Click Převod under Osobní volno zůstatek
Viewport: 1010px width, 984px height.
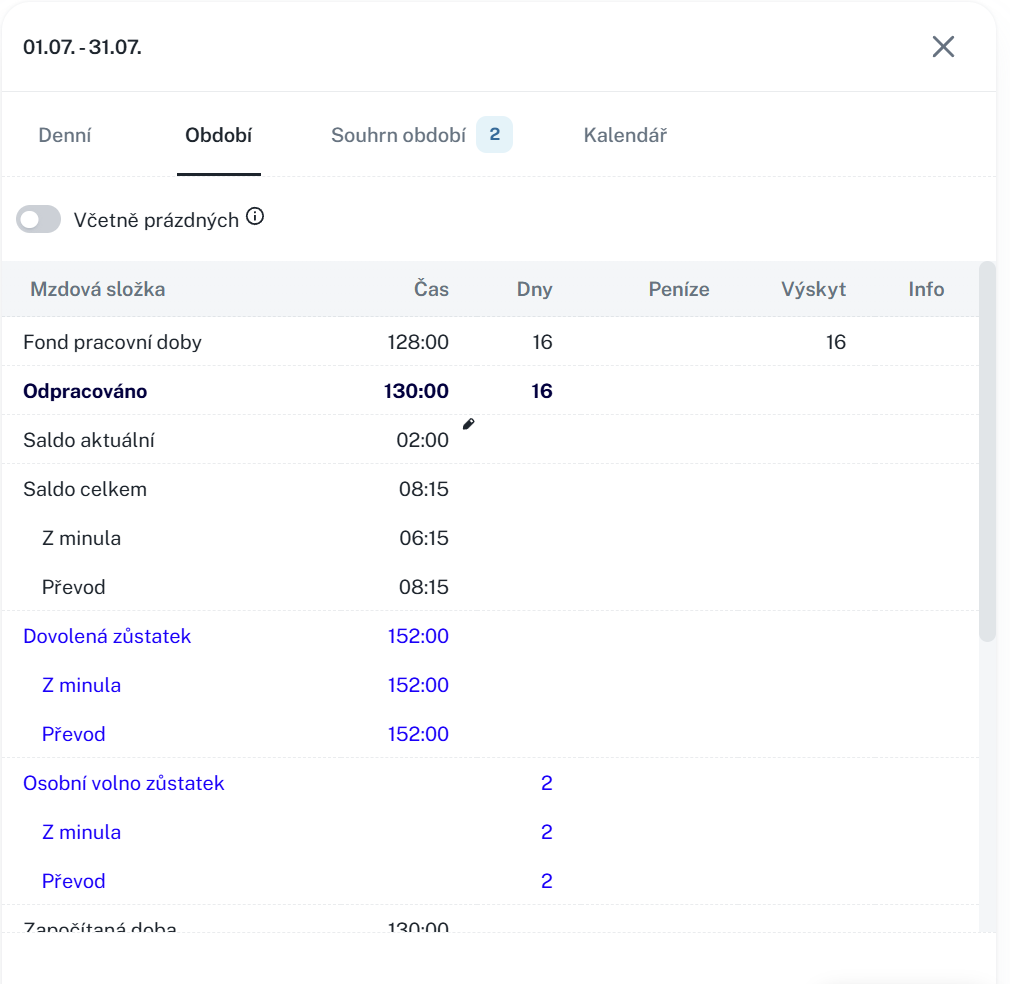pos(73,881)
